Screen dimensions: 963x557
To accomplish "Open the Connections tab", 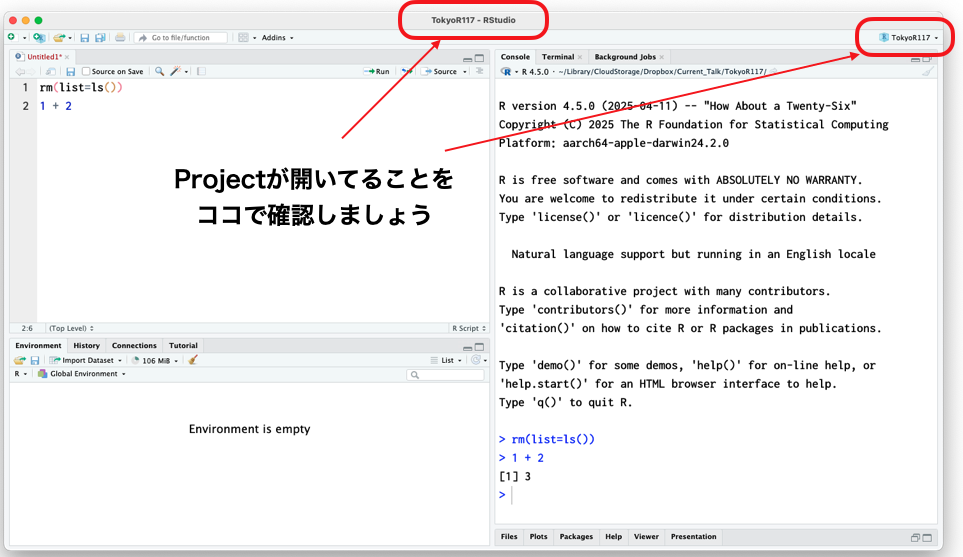I will click(134, 345).
